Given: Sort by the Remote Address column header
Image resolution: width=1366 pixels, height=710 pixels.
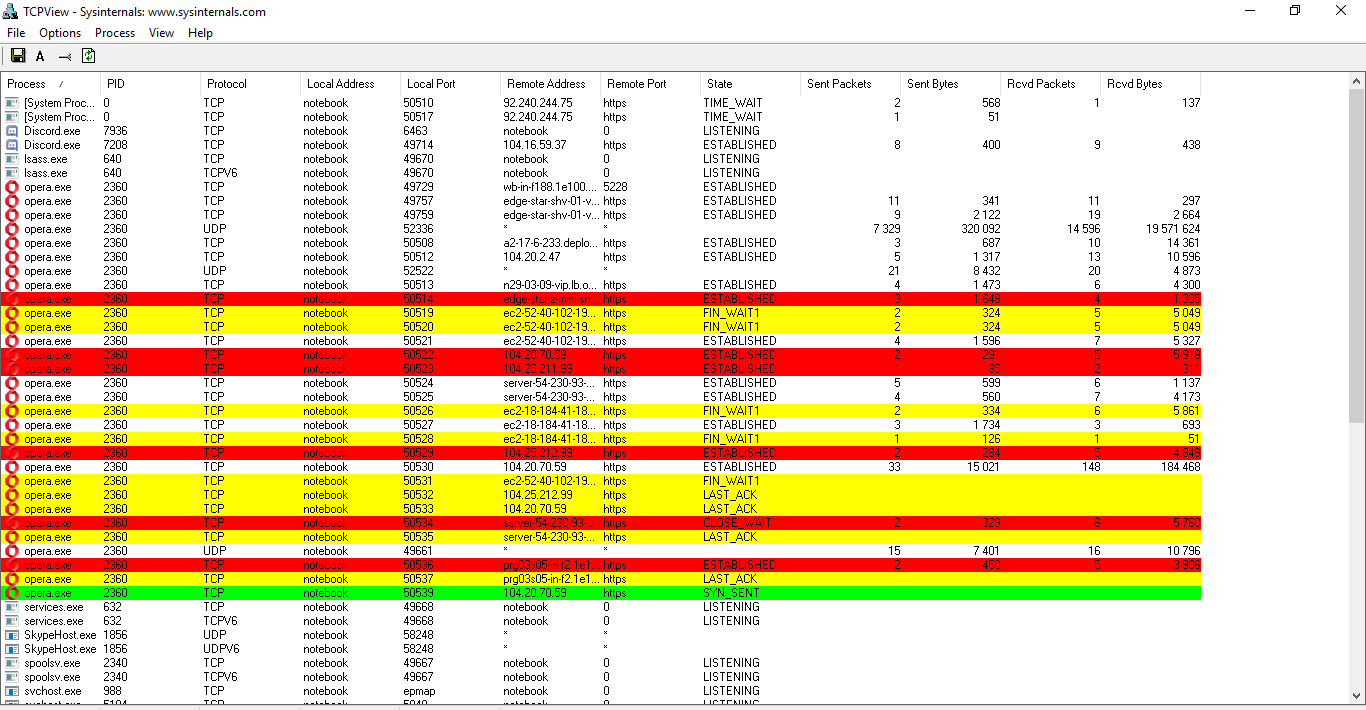Looking at the screenshot, I should click(x=550, y=84).
